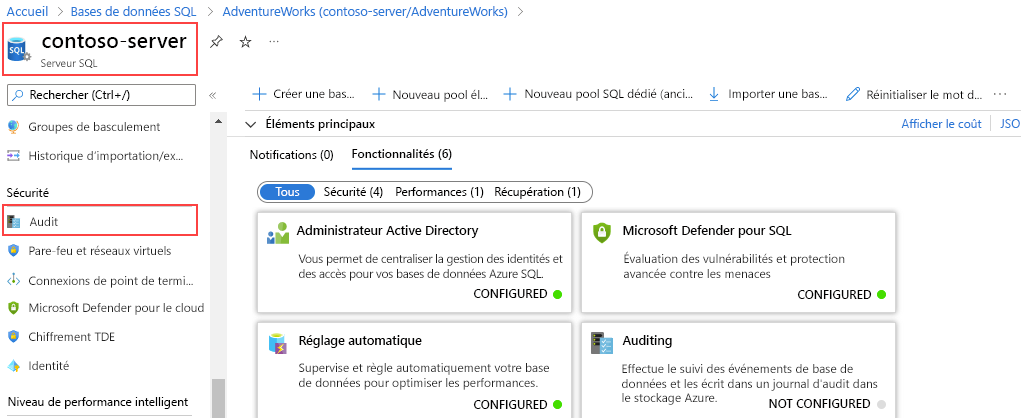Click the Microsoft Defender pour SQL shield icon

point(602,232)
